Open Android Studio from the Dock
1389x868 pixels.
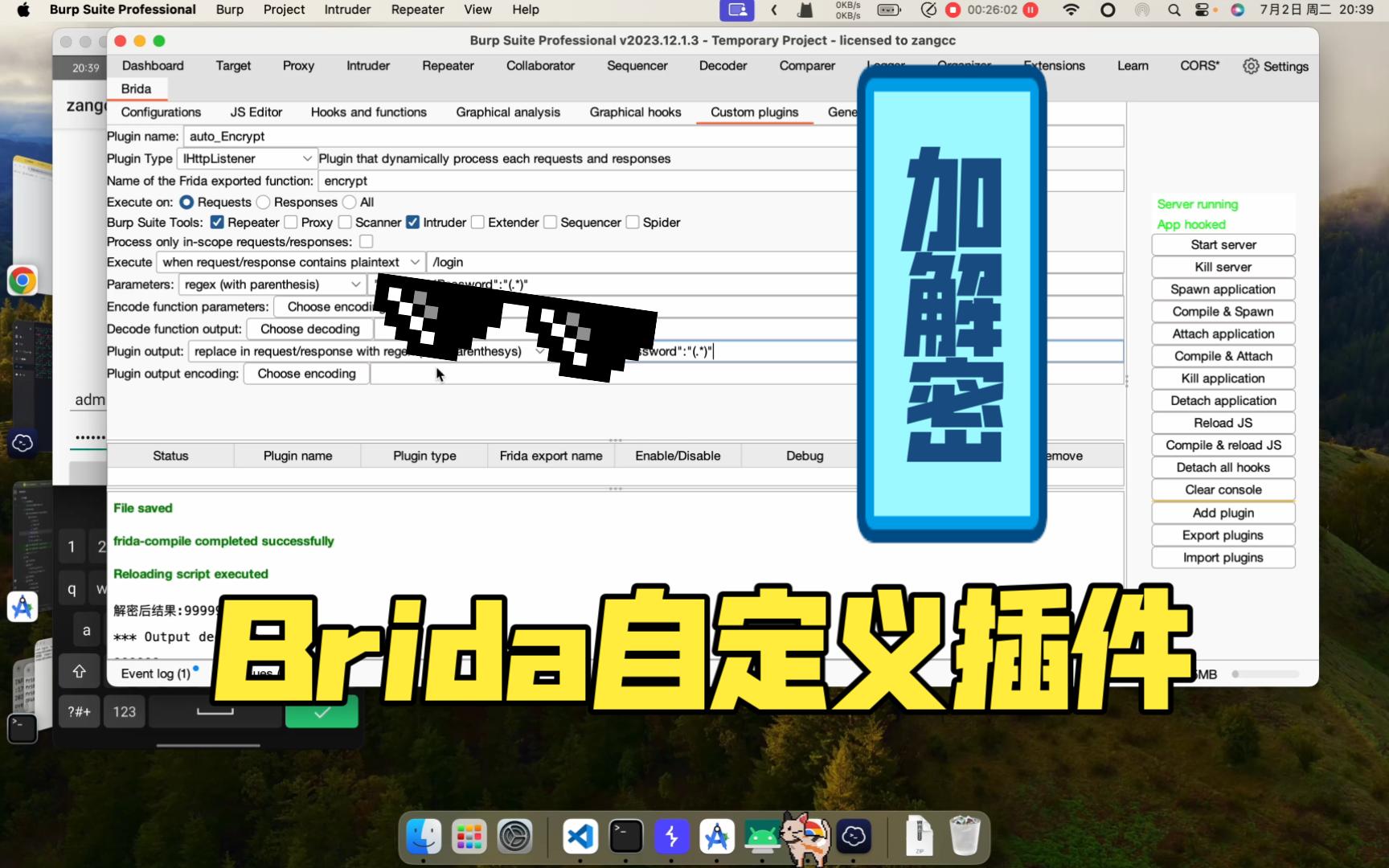(x=717, y=837)
